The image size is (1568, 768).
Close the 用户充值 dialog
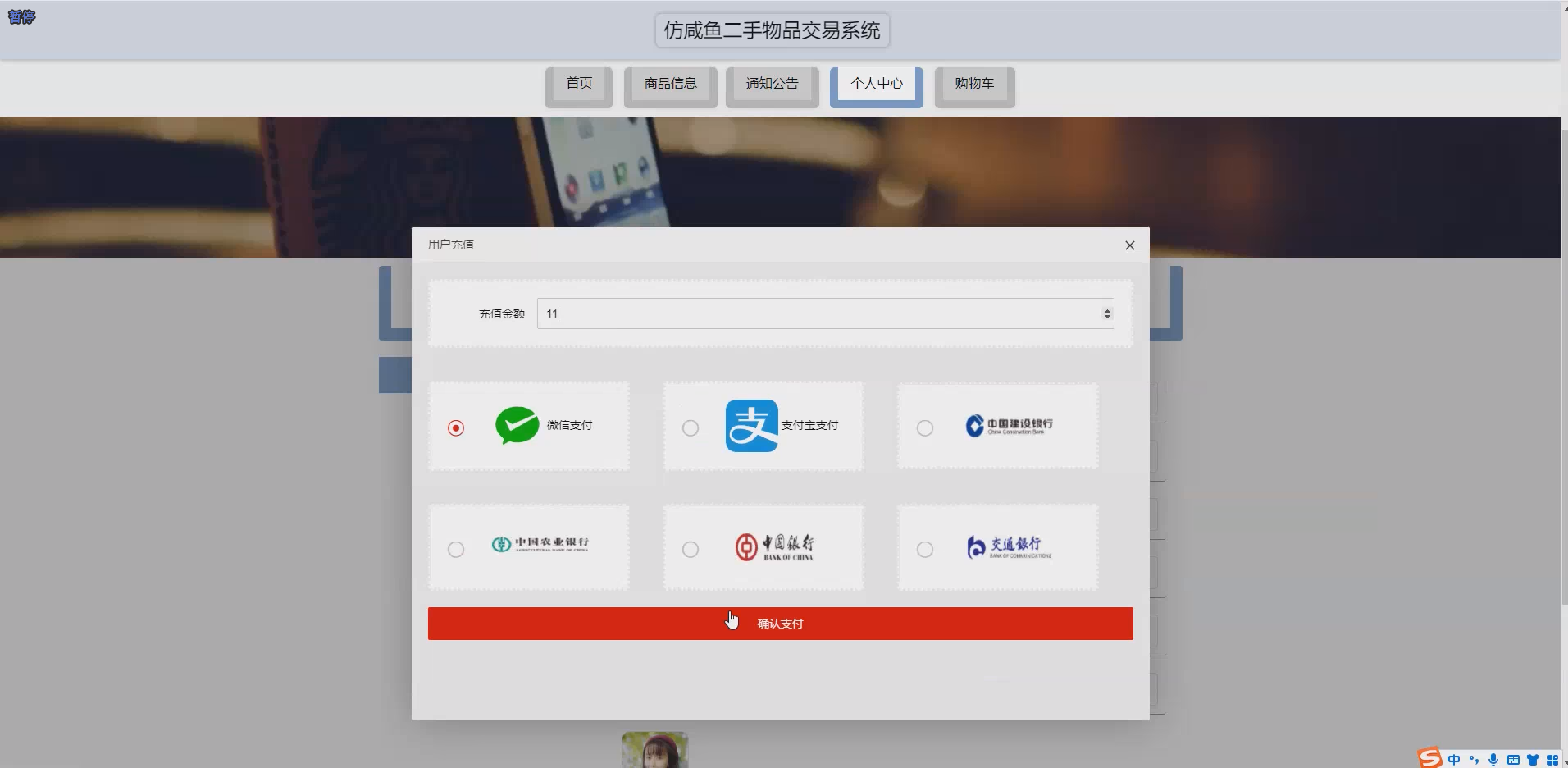pos(1130,245)
